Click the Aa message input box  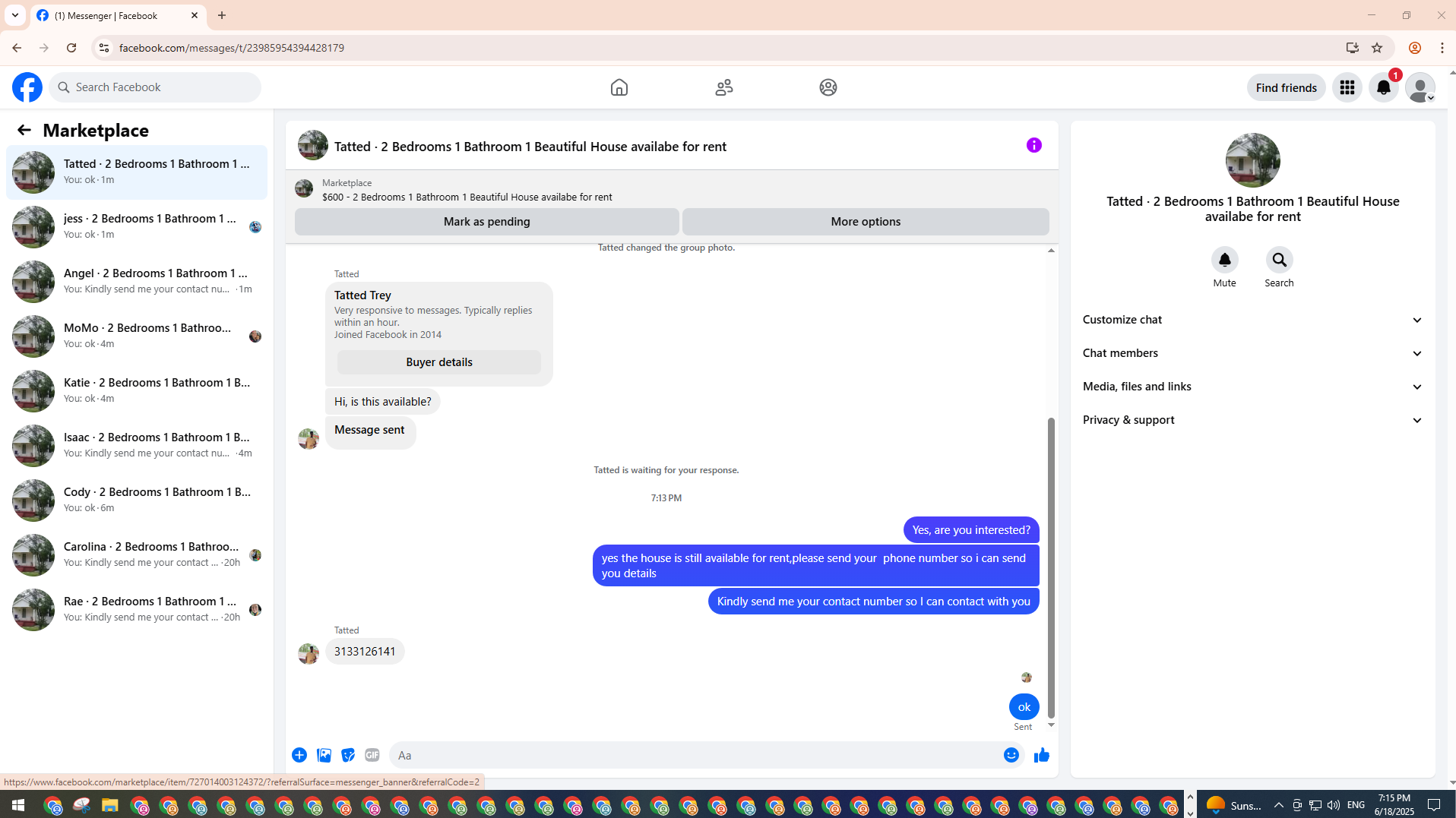point(695,755)
